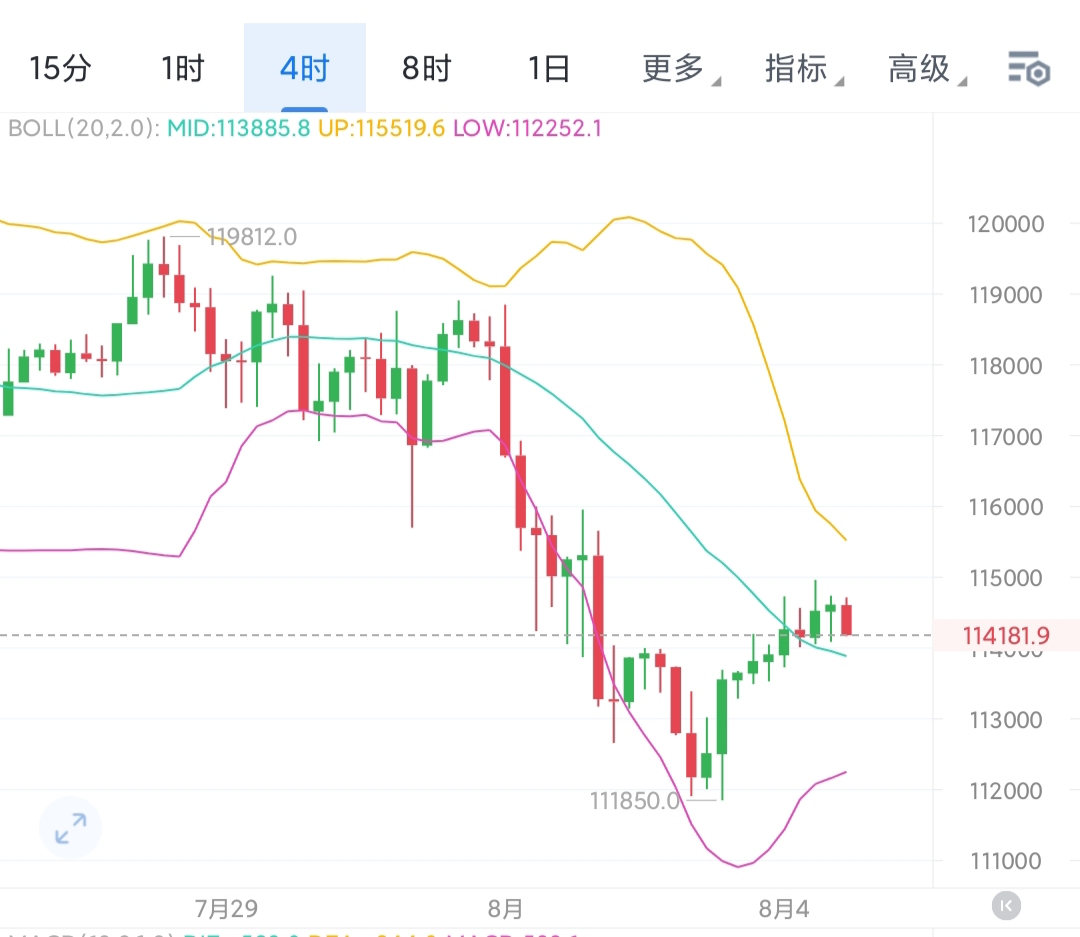Select the 111850.0 low price marker
Viewport: 1080px width, 937px height.
click(634, 801)
